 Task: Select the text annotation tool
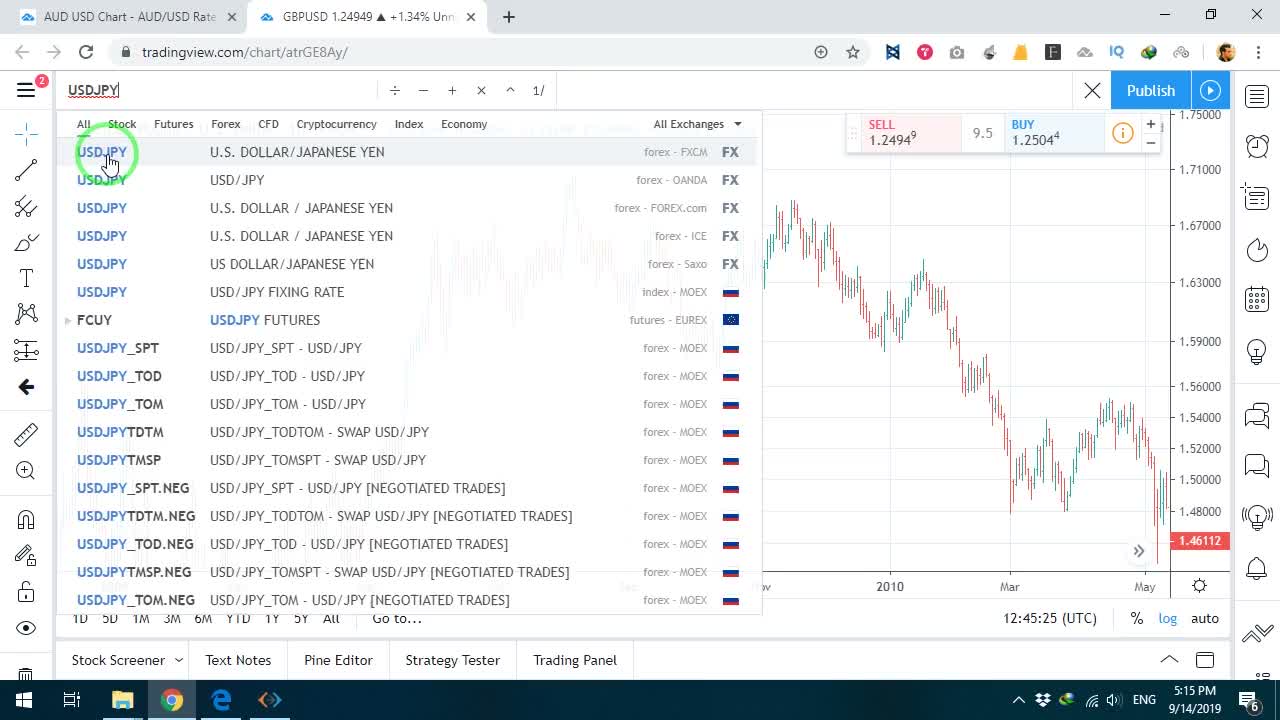26,278
